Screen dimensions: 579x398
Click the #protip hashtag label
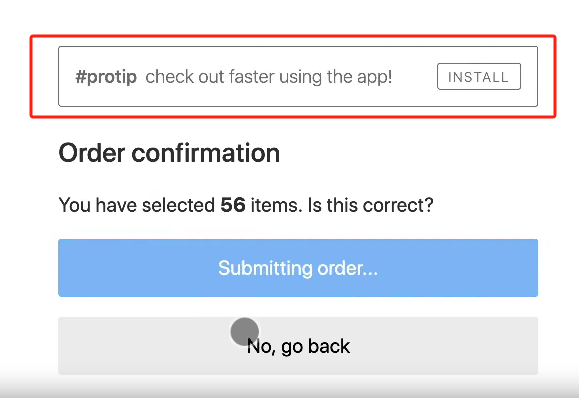point(106,77)
